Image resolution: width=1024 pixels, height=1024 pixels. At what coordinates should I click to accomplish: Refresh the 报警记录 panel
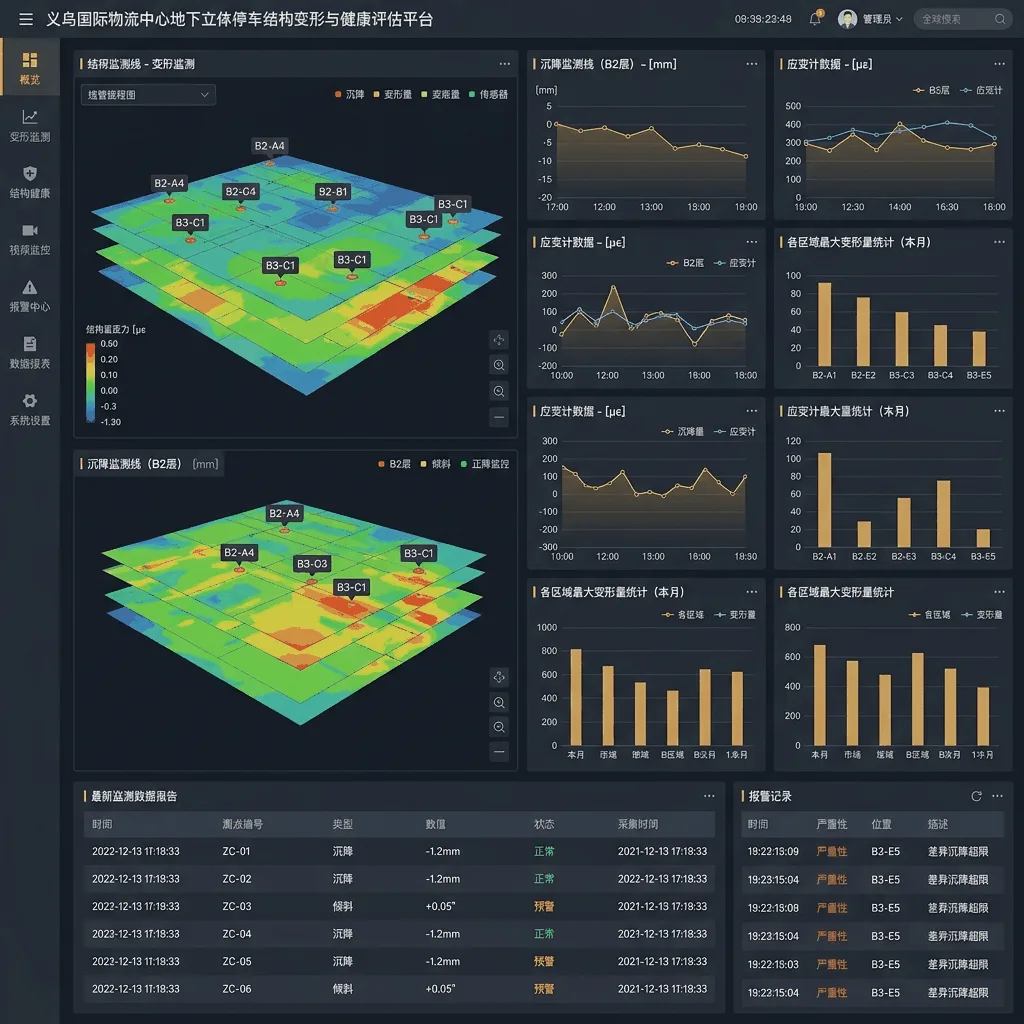tap(976, 796)
